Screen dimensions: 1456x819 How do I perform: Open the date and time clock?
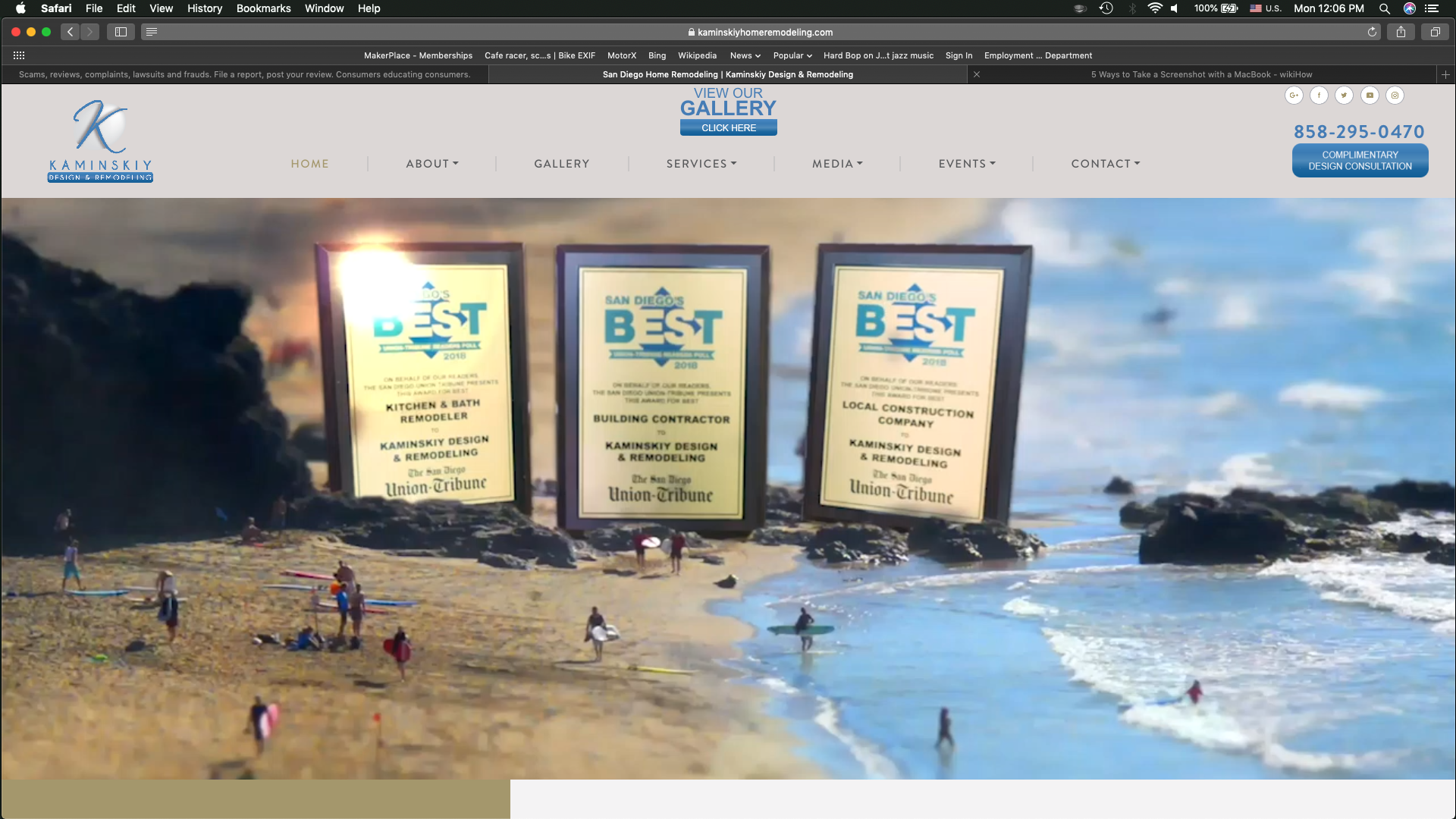click(x=1329, y=8)
